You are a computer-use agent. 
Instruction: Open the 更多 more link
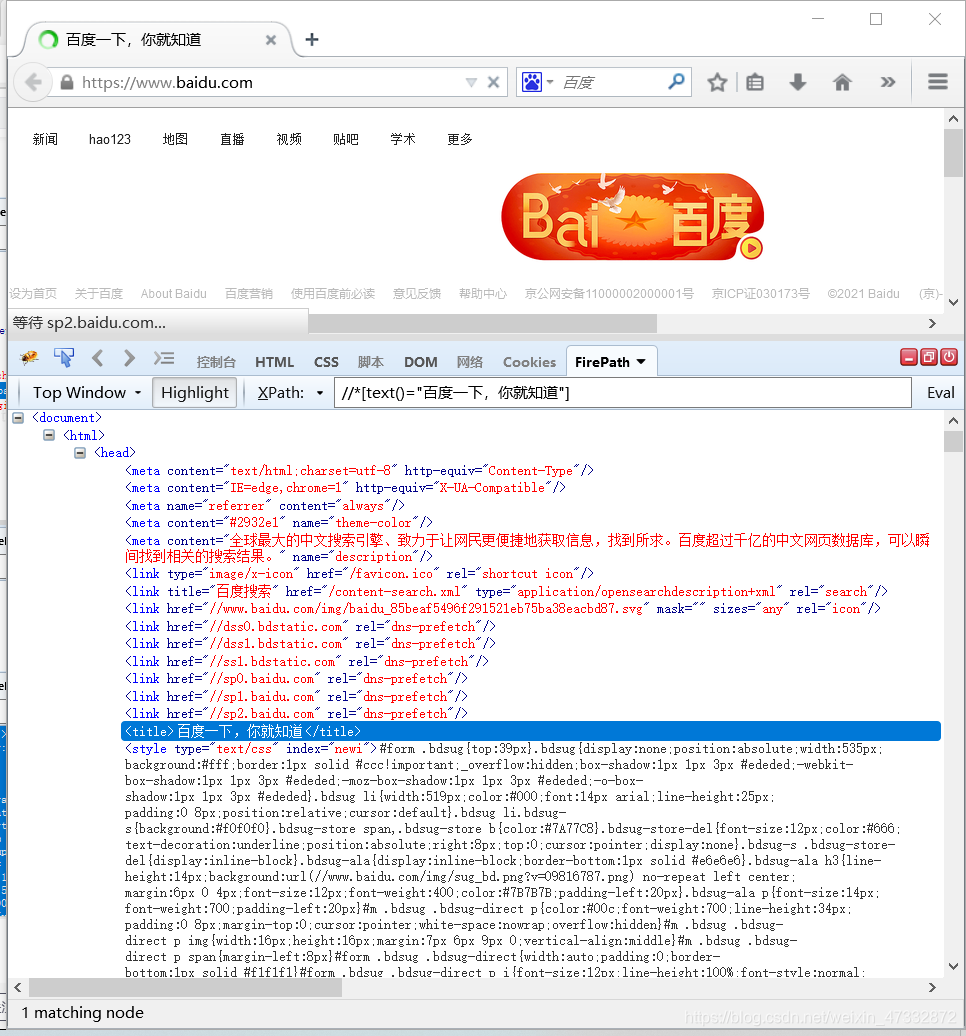[x=459, y=139]
